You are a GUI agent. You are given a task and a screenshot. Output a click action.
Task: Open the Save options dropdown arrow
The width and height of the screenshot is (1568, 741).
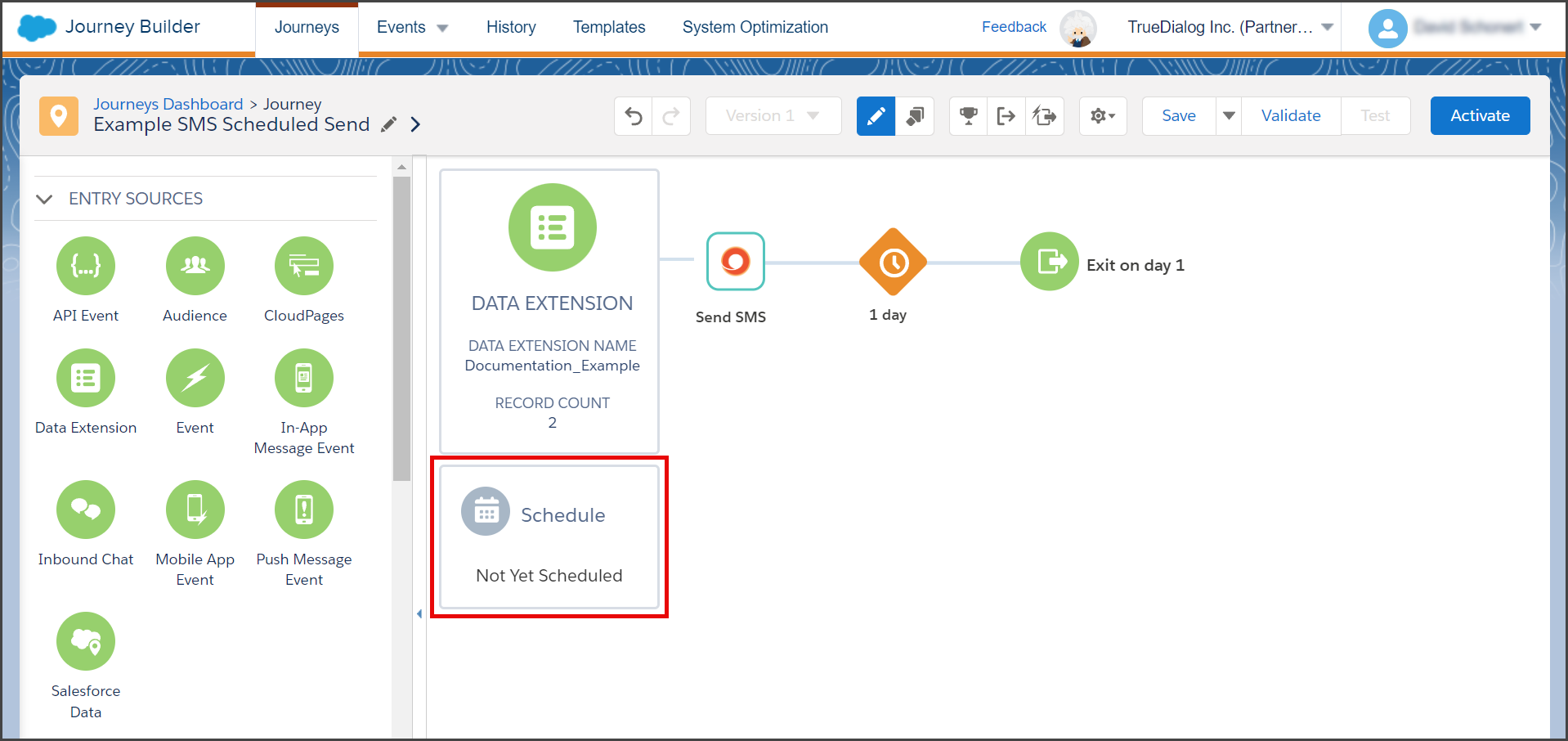(x=1229, y=116)
